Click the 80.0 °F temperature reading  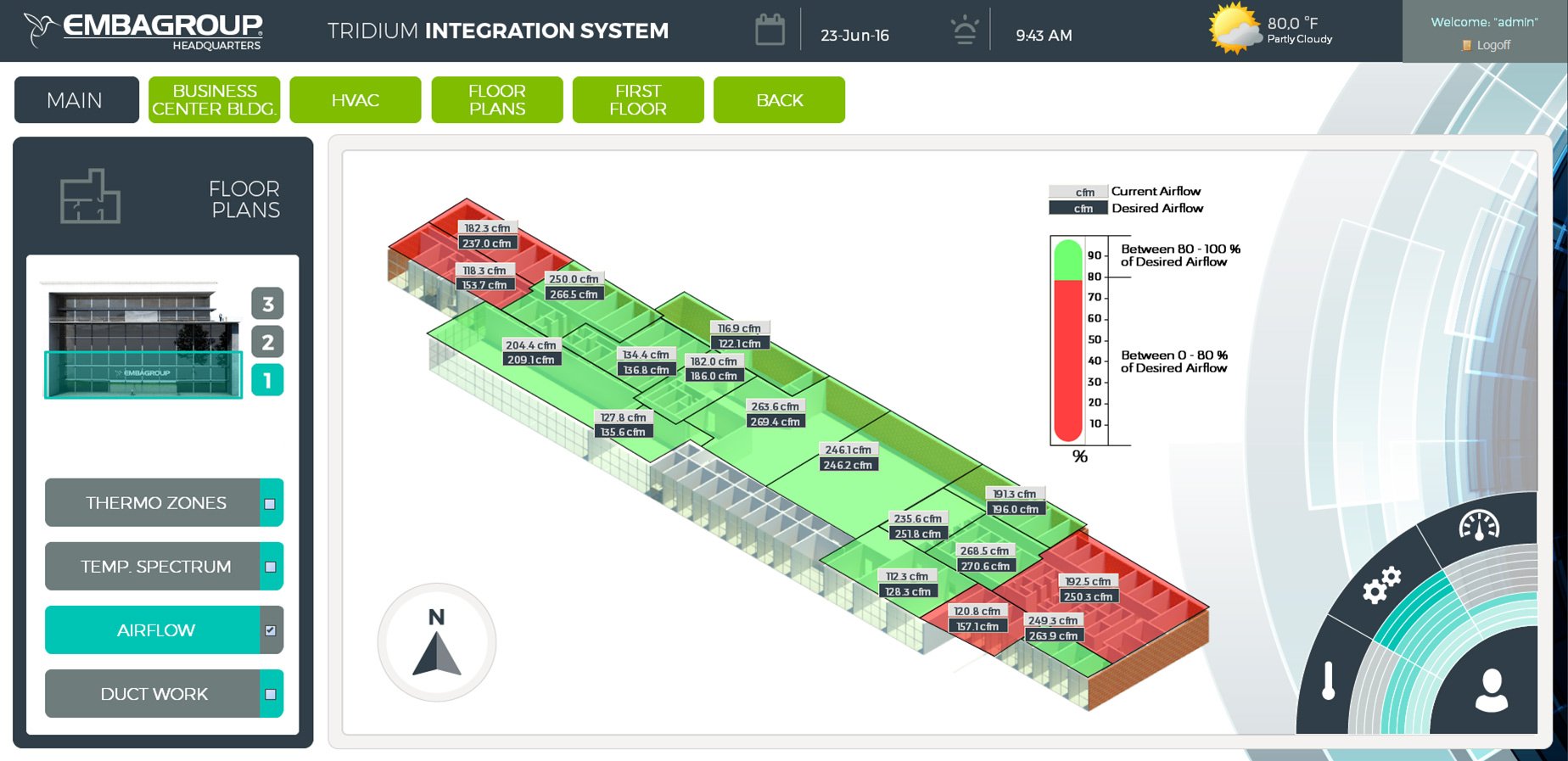(1292, 23)
